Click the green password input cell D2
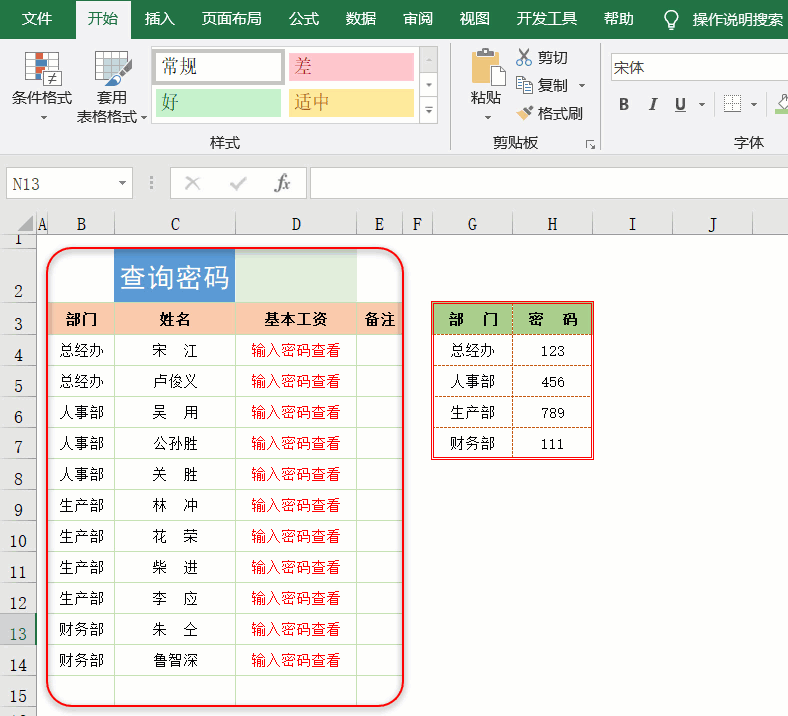This screenshot has width=788, height=716. (x=296, y=276)
